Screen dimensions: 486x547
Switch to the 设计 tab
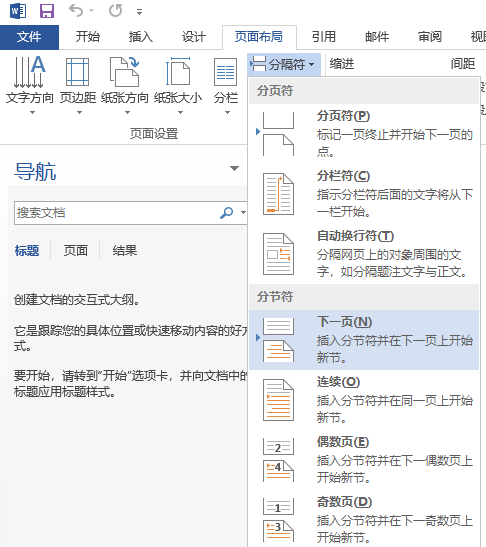point(194,37)
